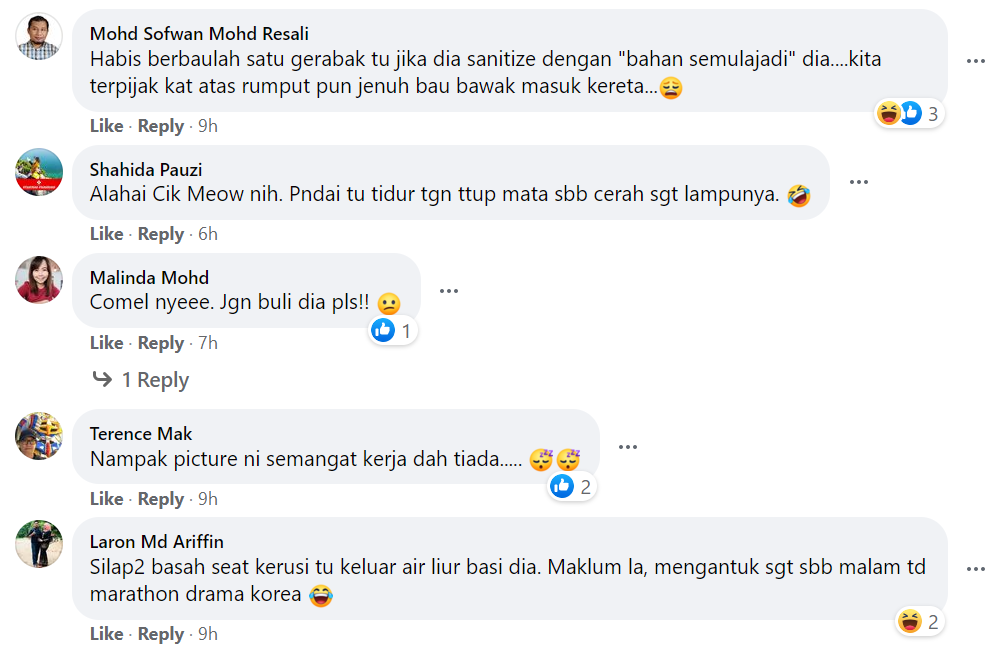
Task: Click Mohd Sofwan's profile picture
Action: tap(40, 38)
